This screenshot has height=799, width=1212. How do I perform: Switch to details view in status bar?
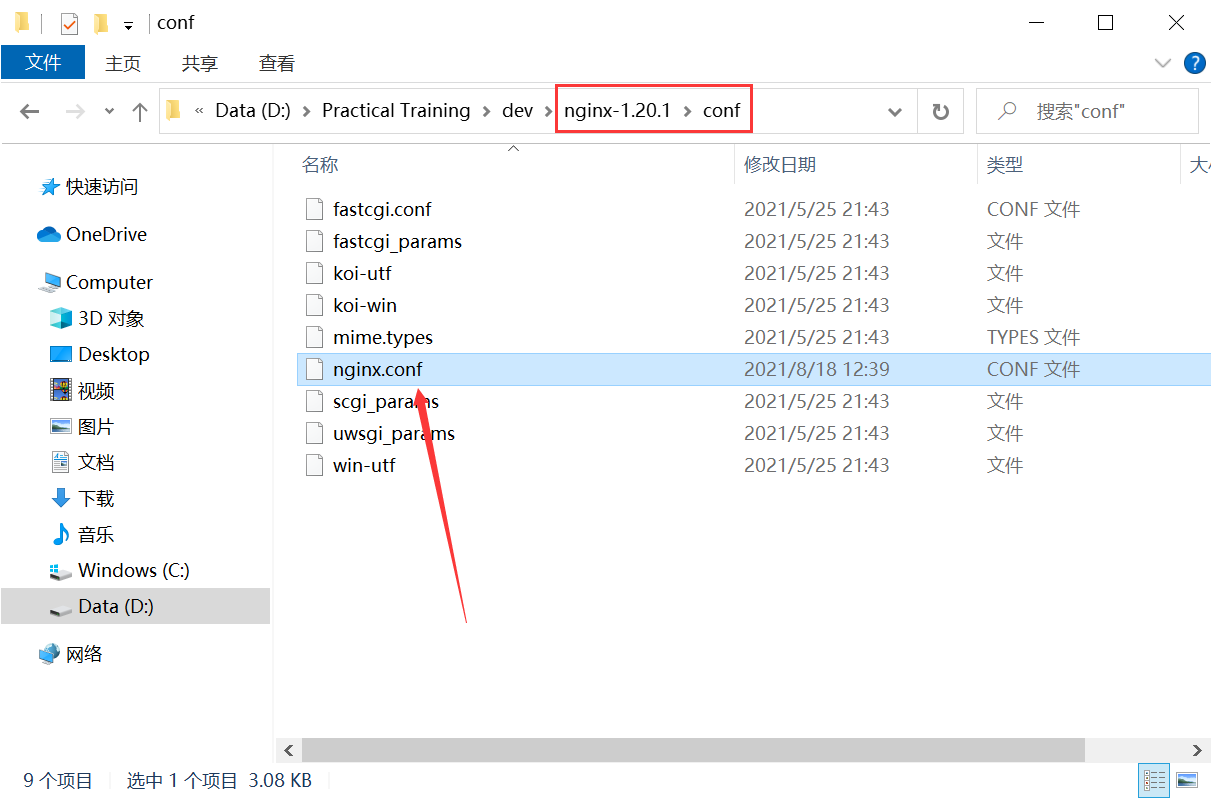(x=1154, y=780)
